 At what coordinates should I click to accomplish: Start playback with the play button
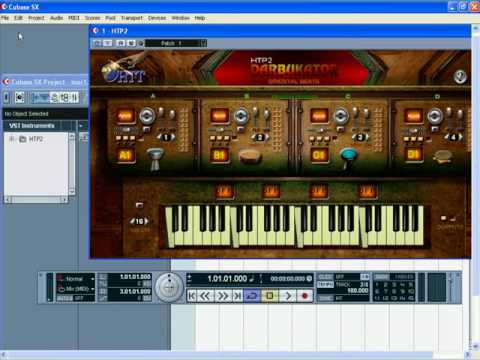(288, 296)
